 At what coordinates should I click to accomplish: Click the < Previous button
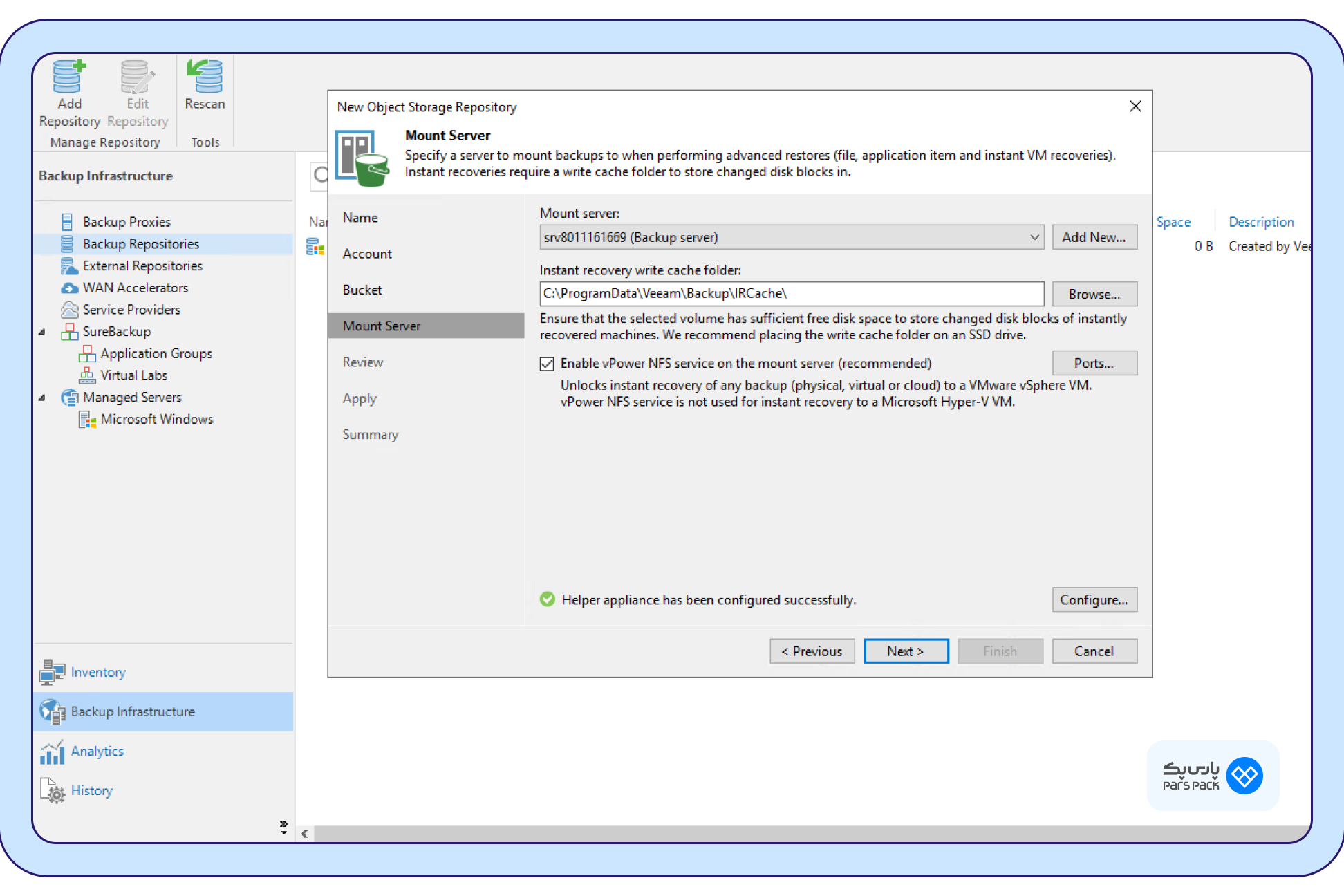tap(812, 651)
